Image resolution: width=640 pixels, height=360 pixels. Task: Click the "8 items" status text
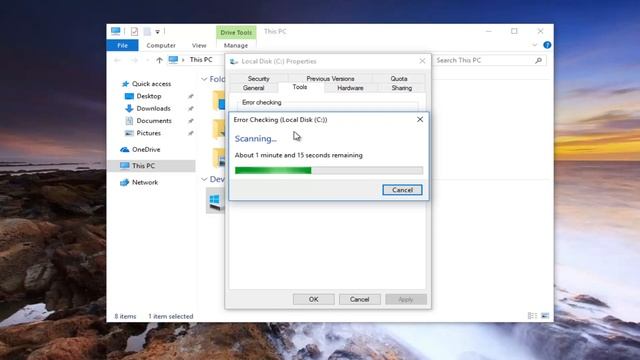pyautogui.click(x=125, y=316)
